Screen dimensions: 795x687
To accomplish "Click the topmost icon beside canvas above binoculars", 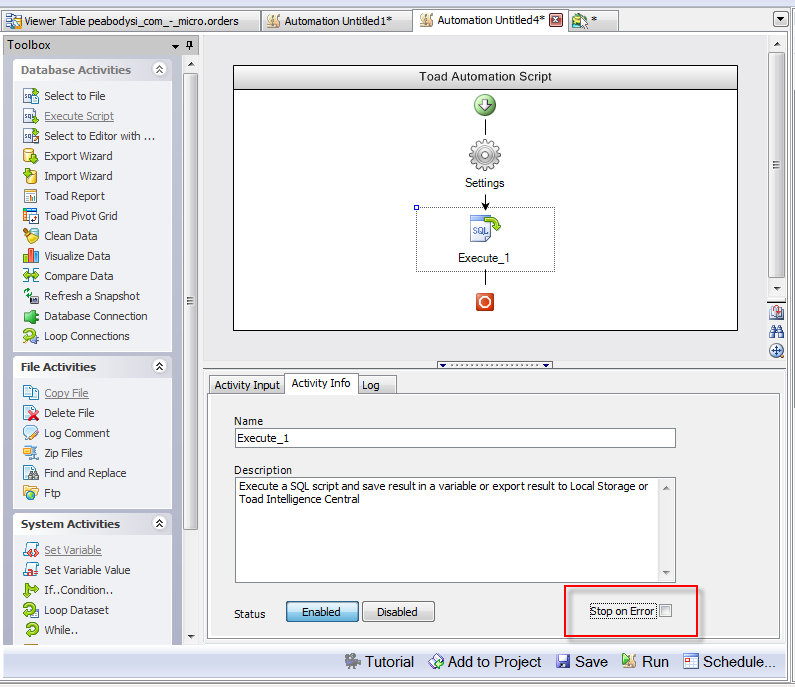I will pyautogui.click(x=776, y=312).
